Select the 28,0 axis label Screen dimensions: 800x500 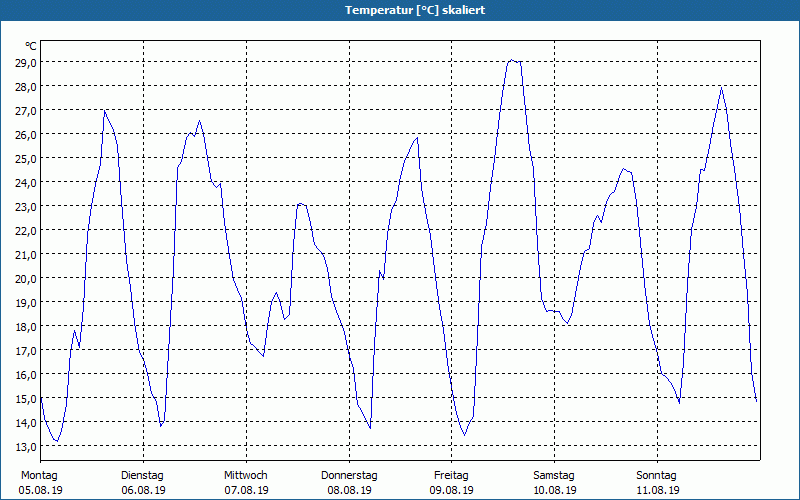point(26,86)
